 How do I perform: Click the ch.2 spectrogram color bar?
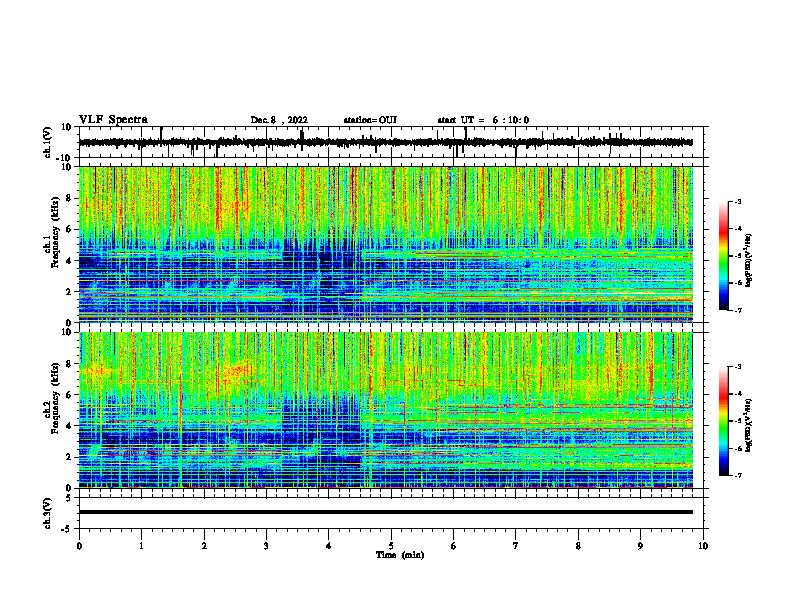click(723, 421)
